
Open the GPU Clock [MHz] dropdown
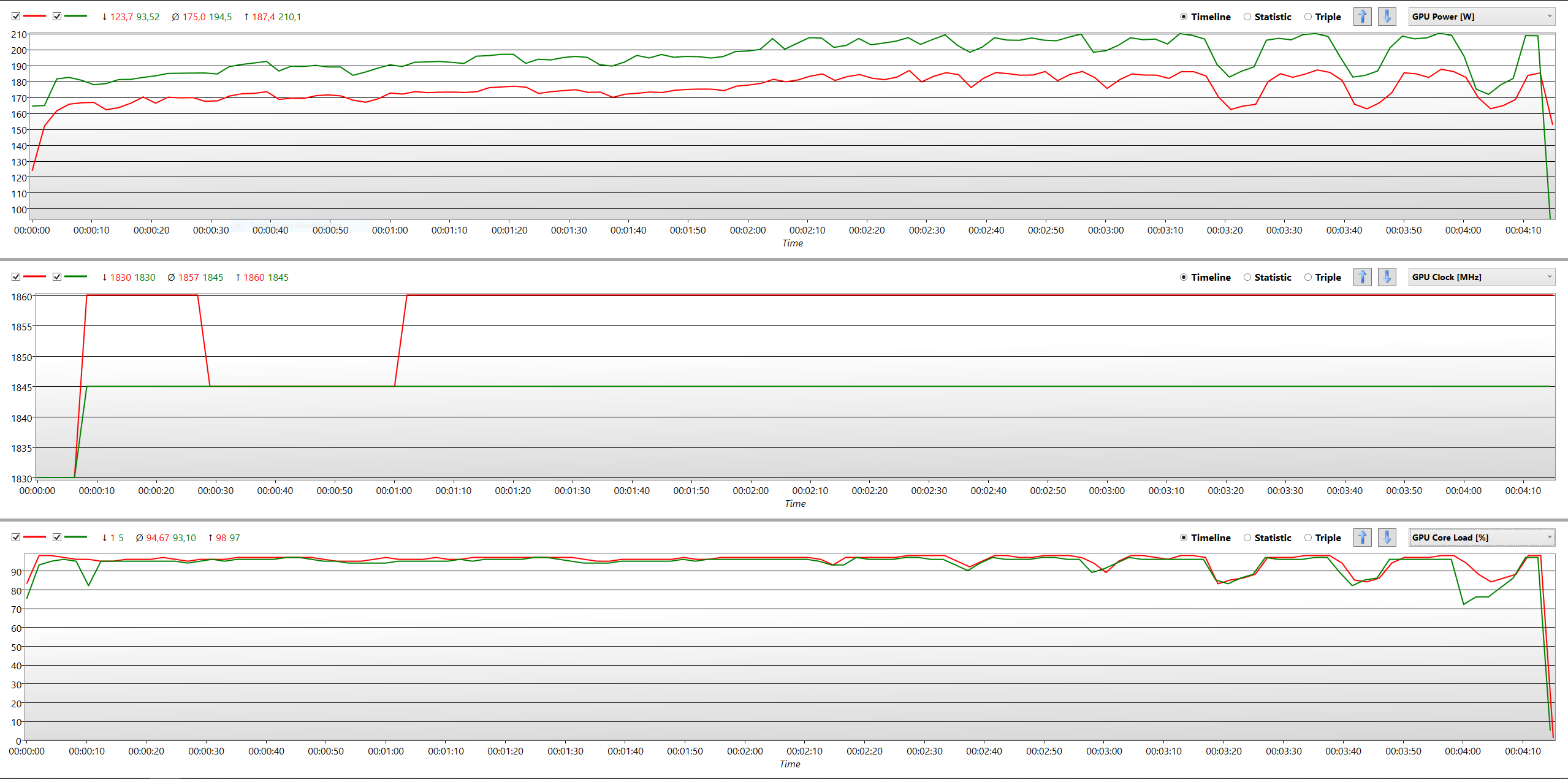[1481, 277]
